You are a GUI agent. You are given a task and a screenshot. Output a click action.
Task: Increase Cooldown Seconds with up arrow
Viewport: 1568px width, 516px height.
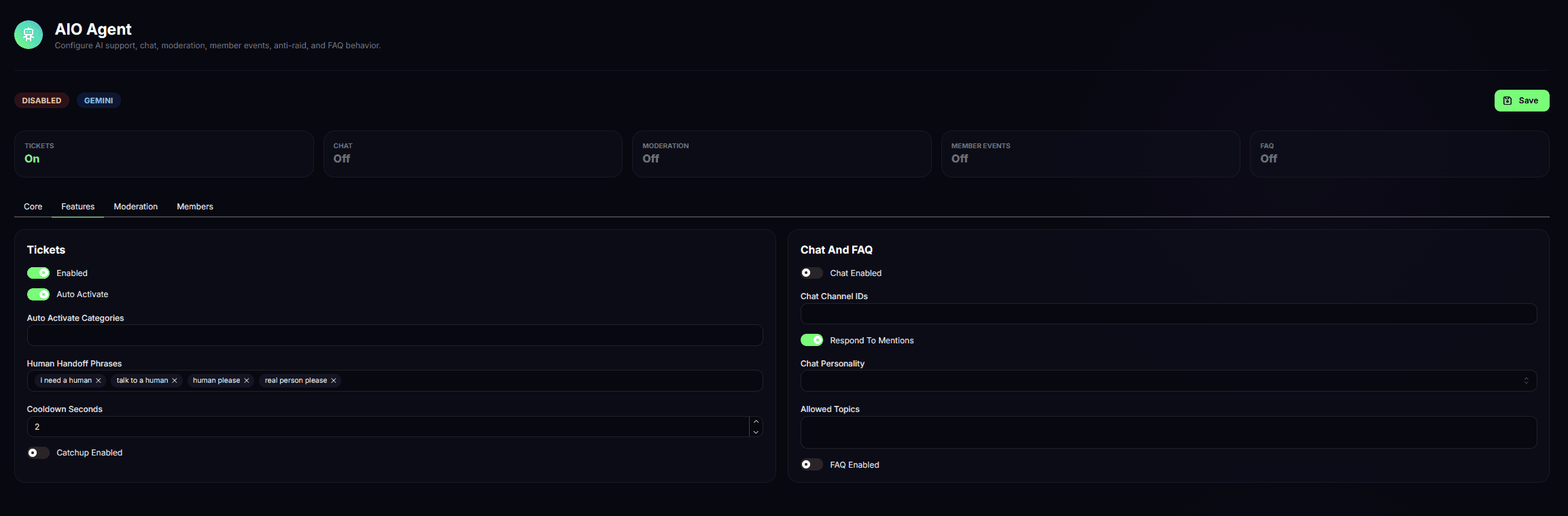point(756,422)
